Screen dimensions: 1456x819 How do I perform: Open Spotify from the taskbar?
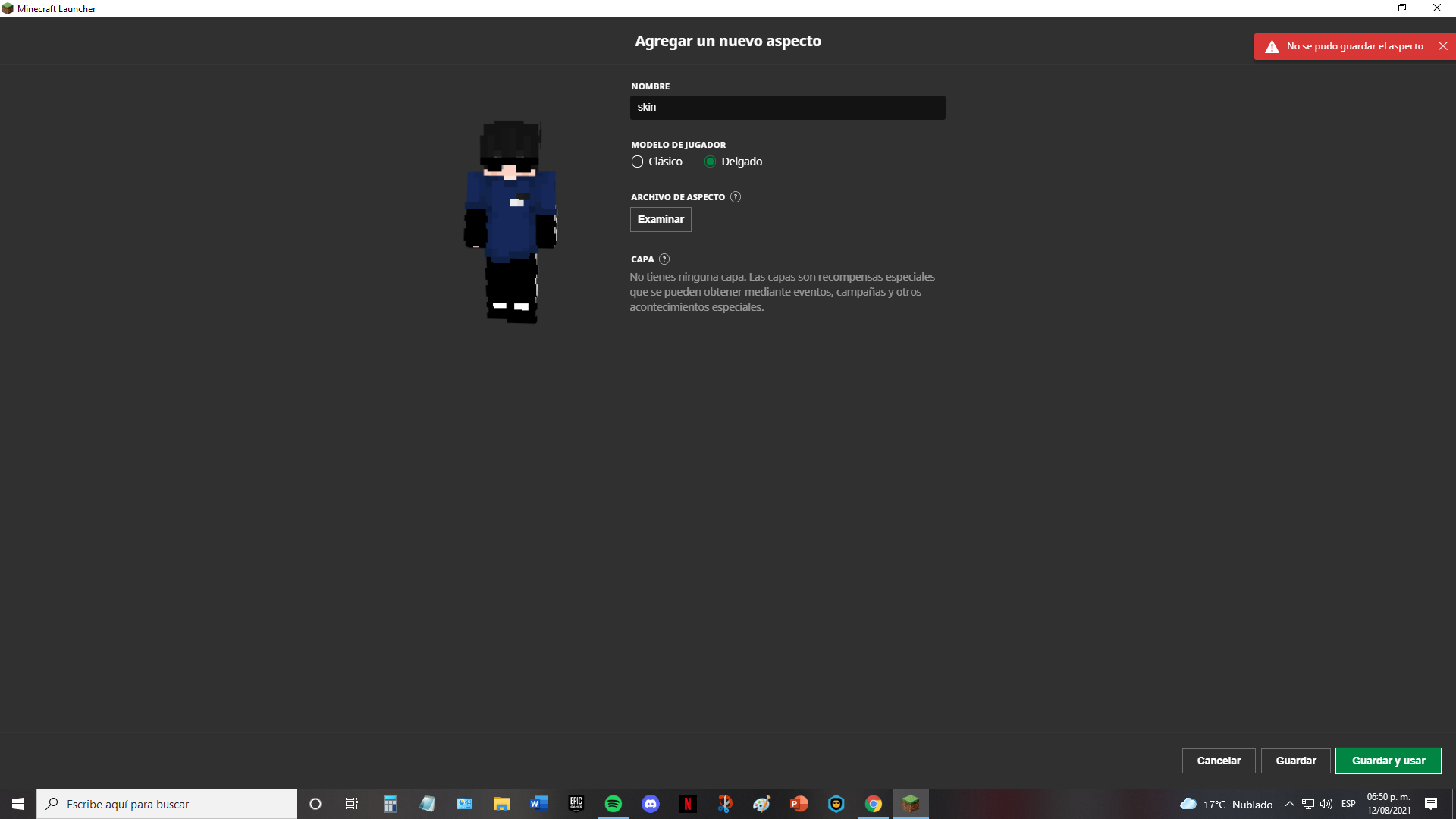pos(613,804)
